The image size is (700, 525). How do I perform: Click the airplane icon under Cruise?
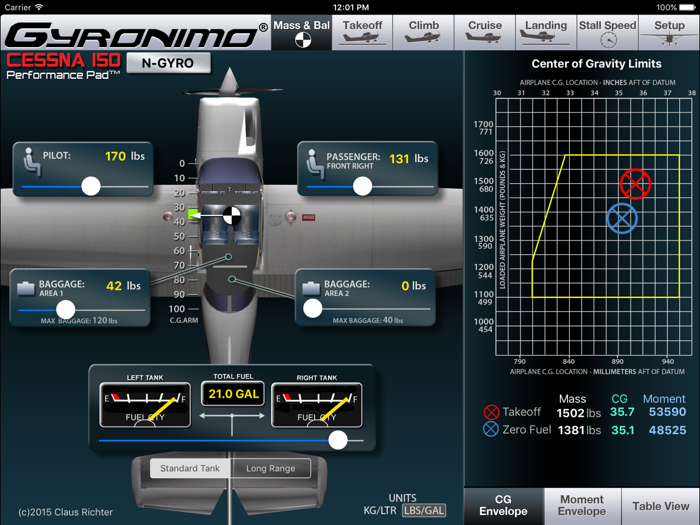(483, 38)
